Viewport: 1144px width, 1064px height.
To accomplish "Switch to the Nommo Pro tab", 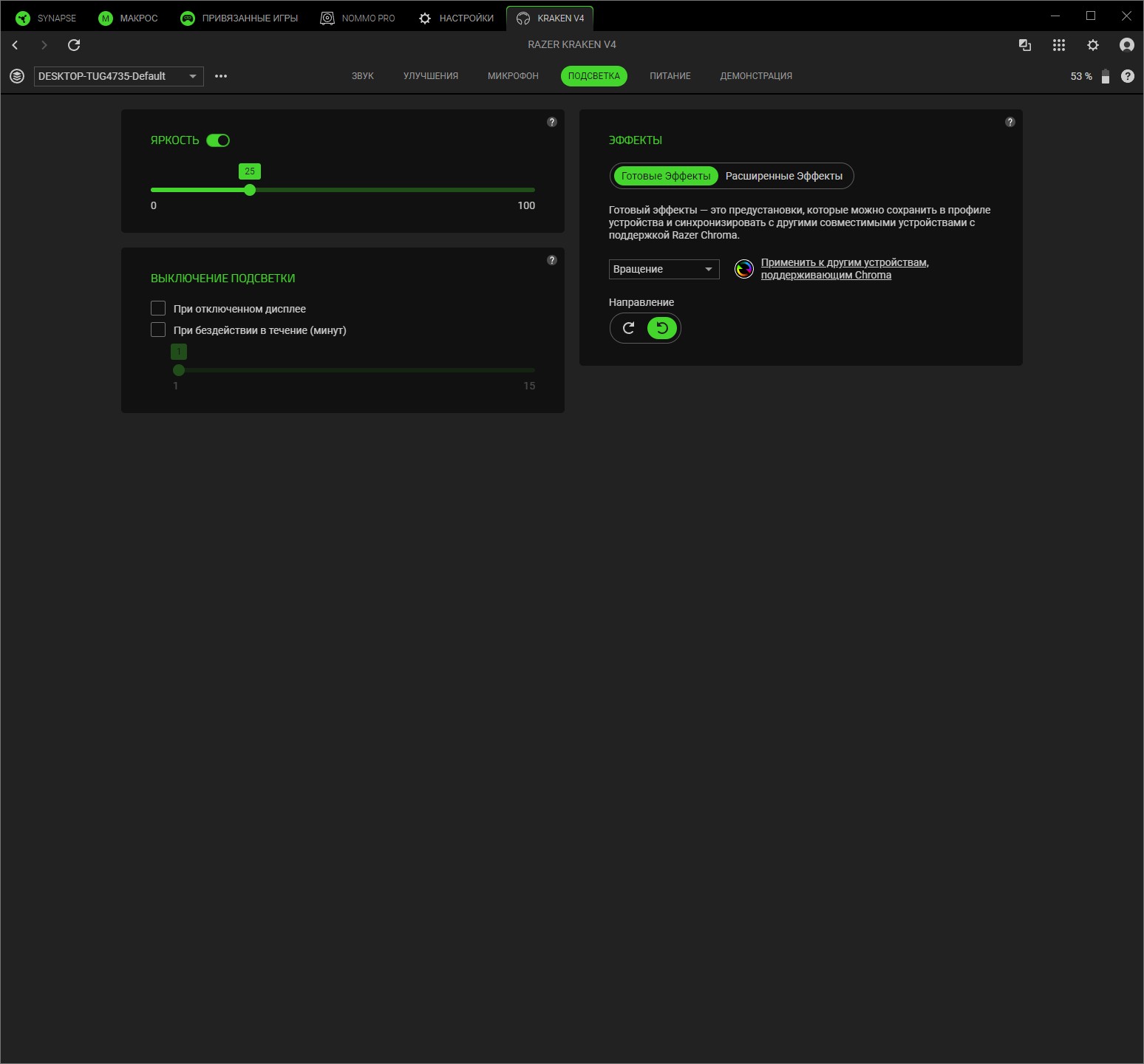I will [x=358, y=18].
